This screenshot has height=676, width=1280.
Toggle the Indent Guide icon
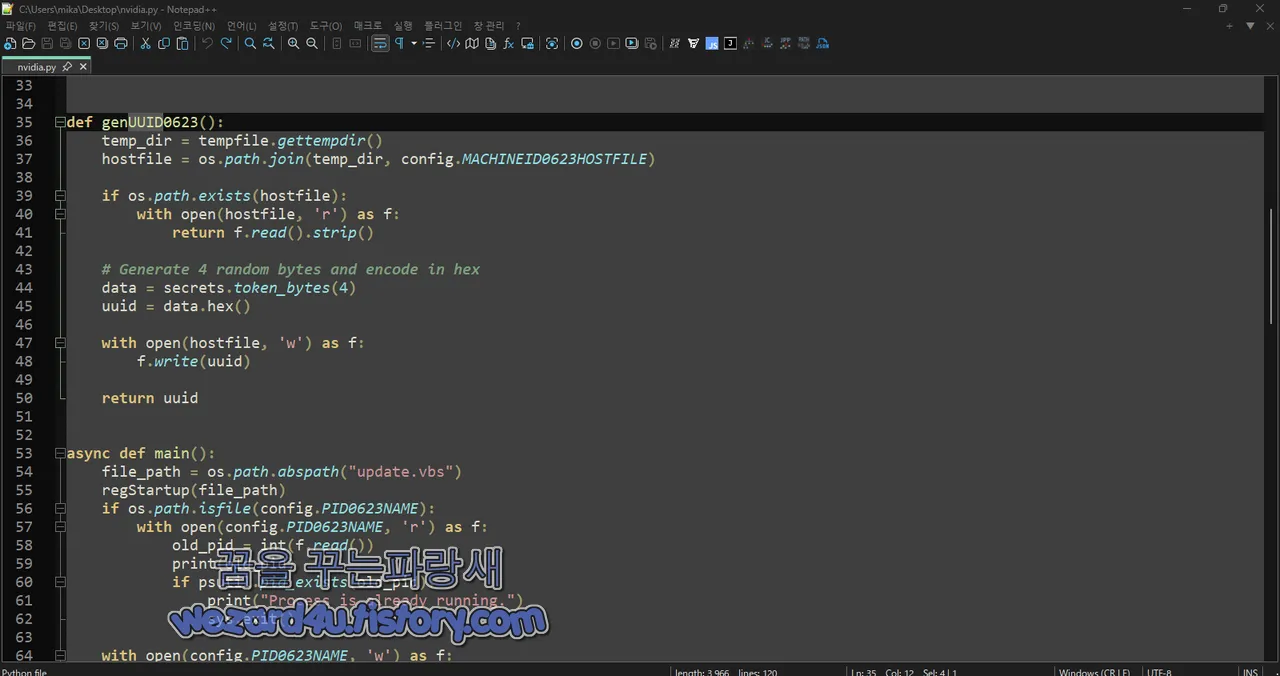[x=429, y=44]
